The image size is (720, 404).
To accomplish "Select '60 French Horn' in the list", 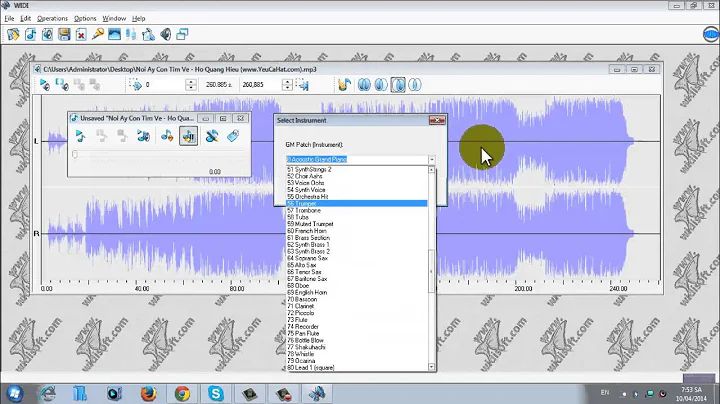I will pos(357,231).
